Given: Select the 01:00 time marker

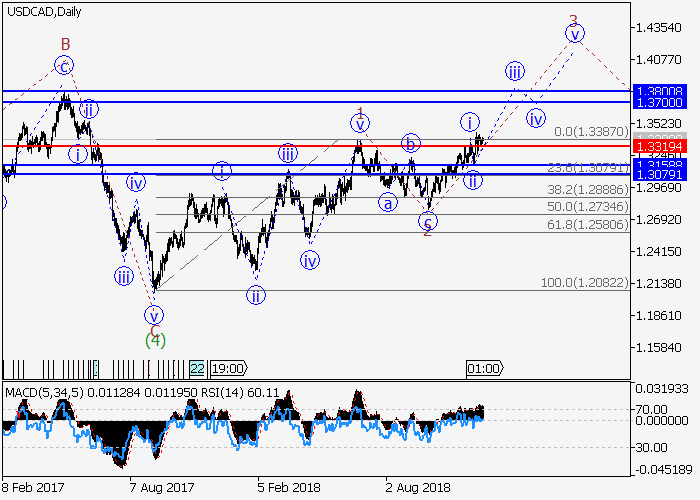Looking at the screenshot, I should (484, 368).
